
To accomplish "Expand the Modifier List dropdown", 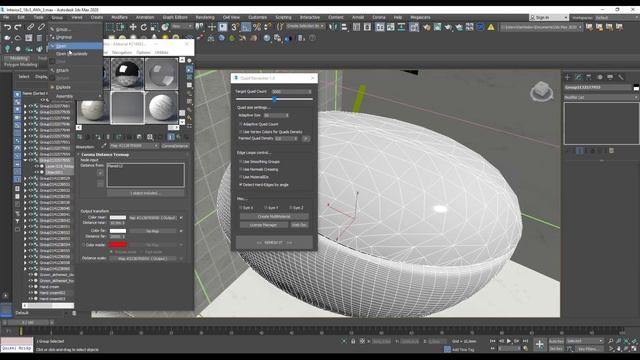I will (601, 98).
